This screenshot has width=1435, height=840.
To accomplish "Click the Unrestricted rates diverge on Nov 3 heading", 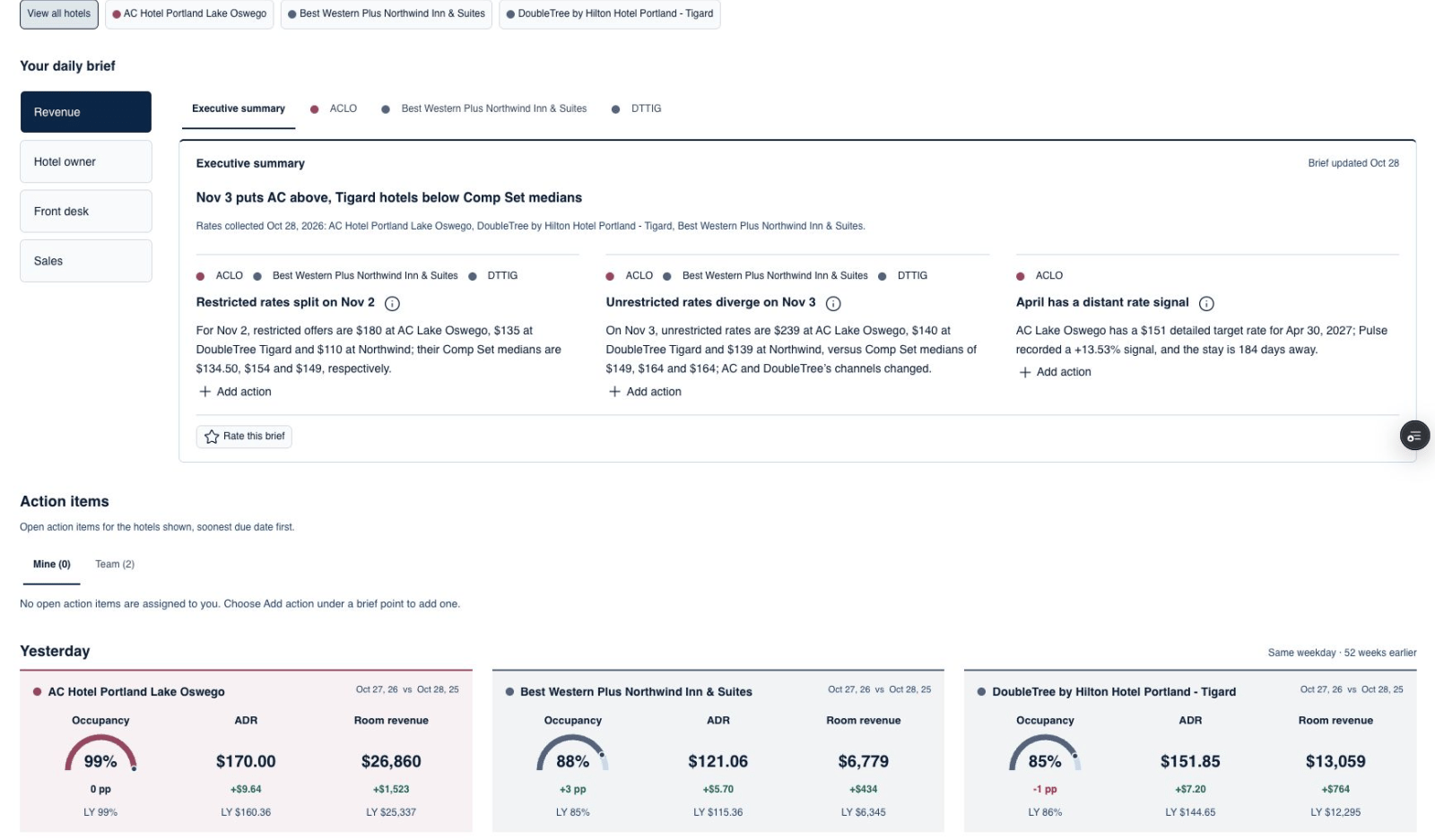I will point(711,302).
